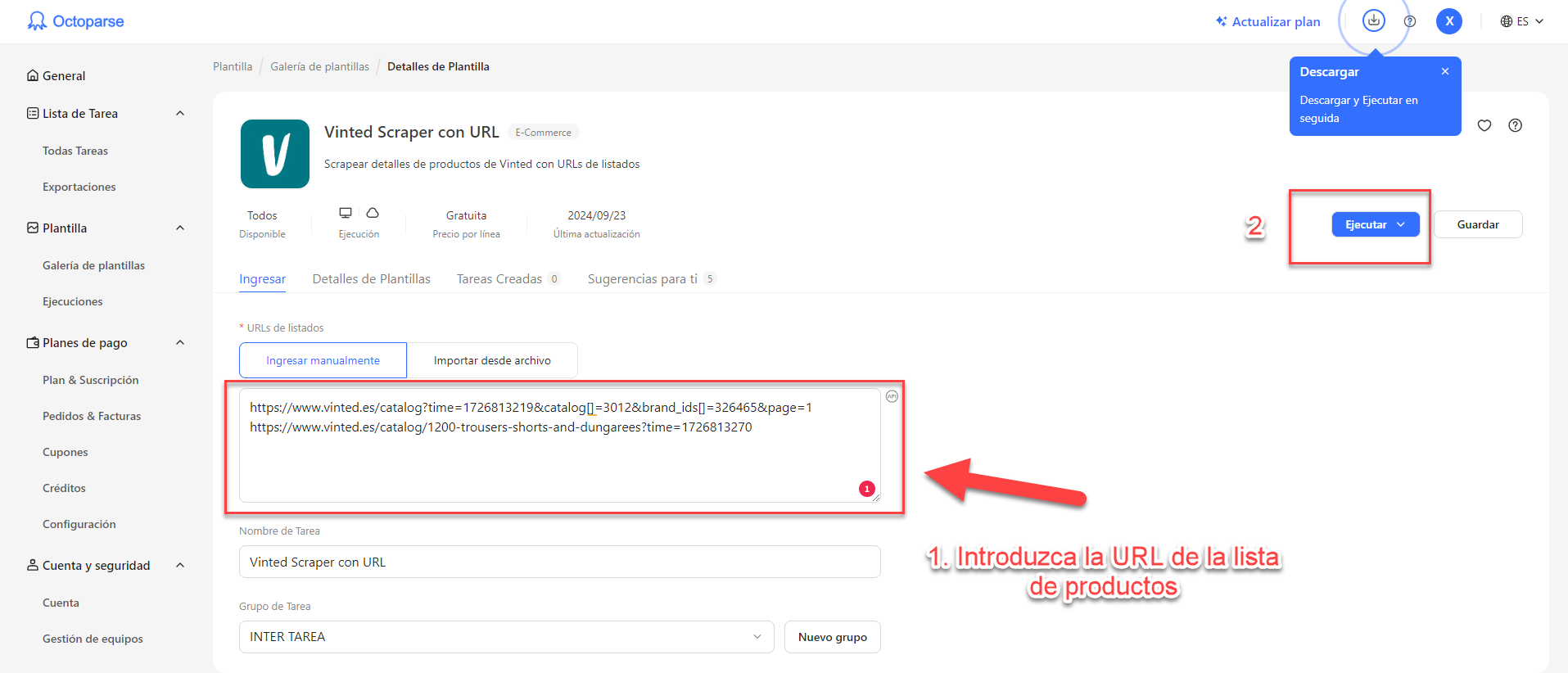Open template help icon next to heart

1515,125
